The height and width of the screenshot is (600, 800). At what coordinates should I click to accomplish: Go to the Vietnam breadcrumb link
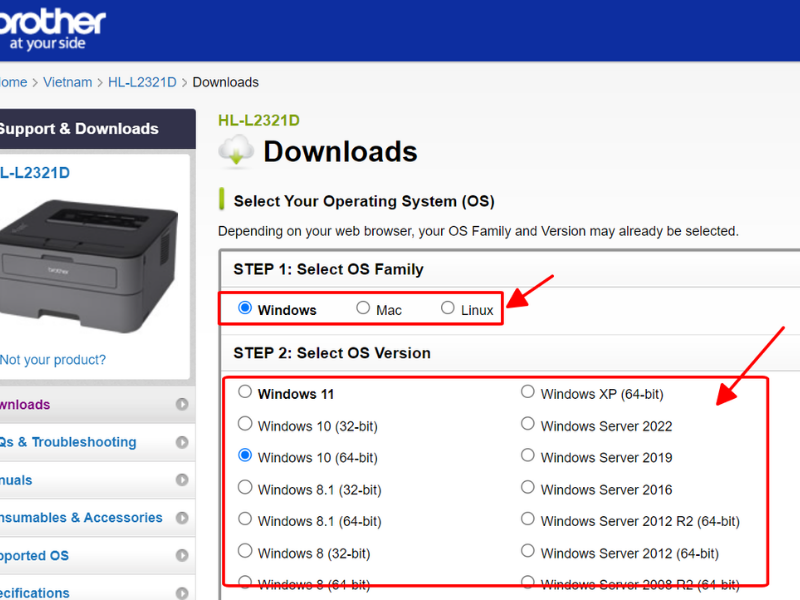68,82
